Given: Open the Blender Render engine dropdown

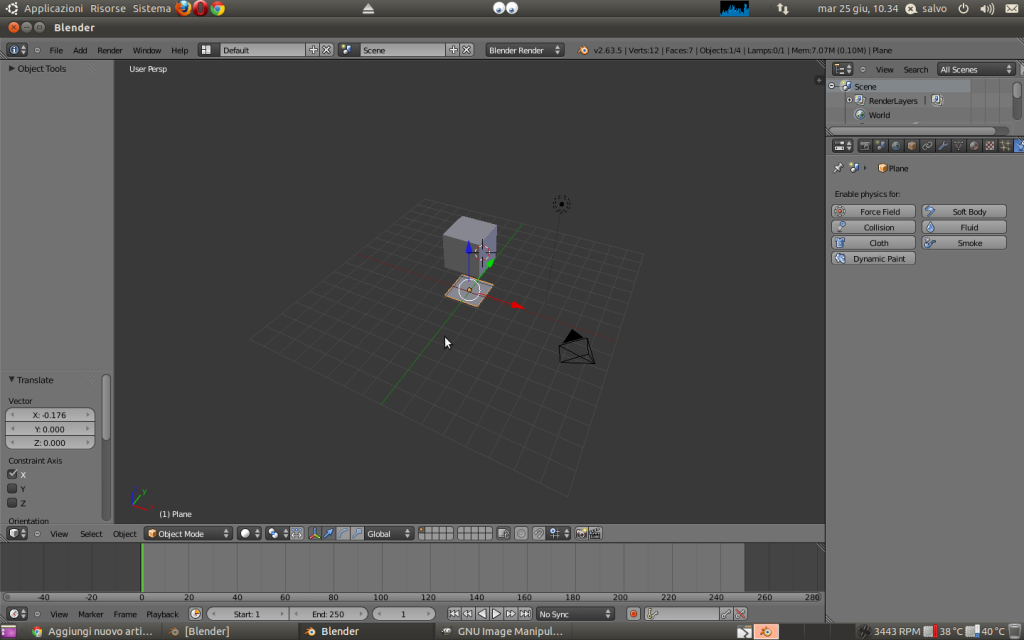Looking at the screenshot, I should click(x=524, y=50).
